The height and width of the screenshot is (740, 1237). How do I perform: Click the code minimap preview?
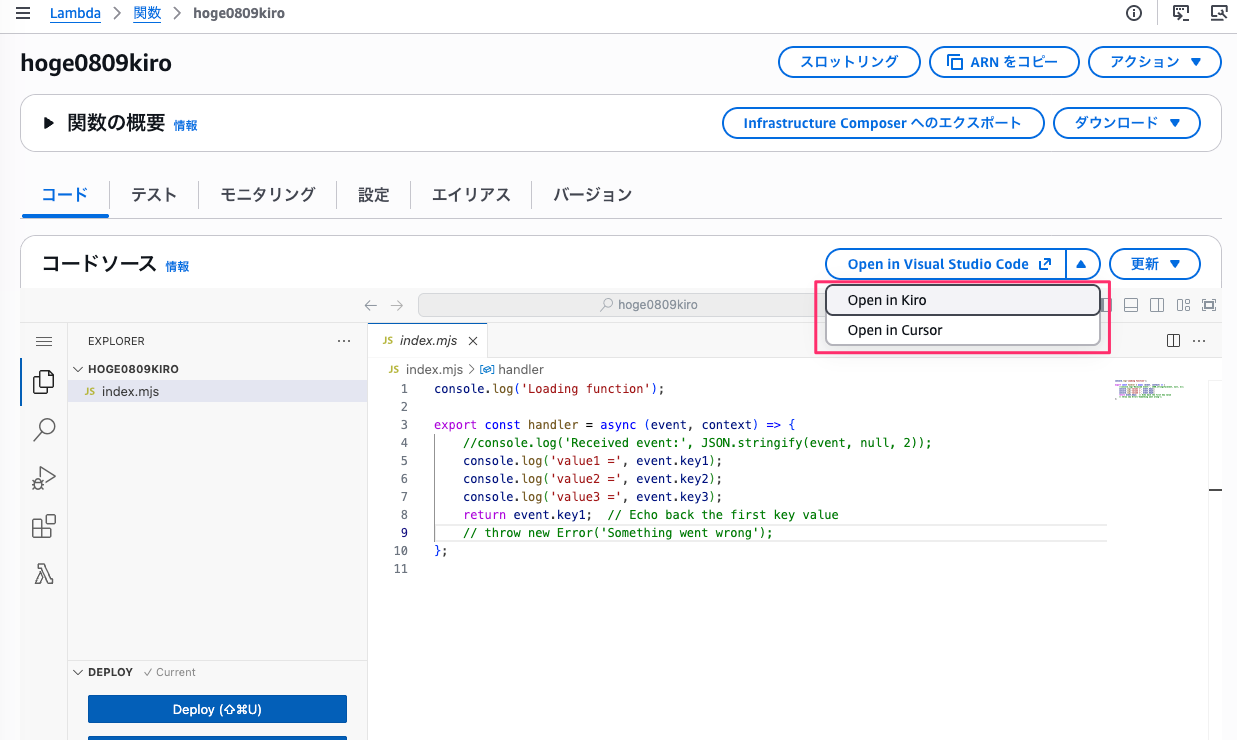point(1152,391)
